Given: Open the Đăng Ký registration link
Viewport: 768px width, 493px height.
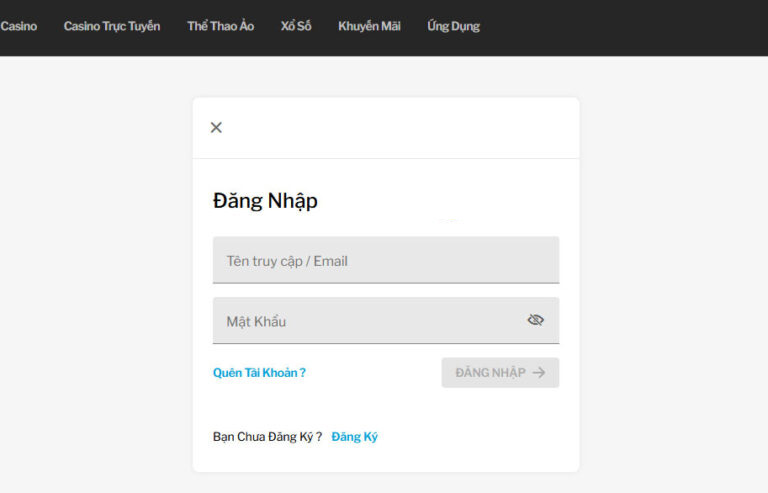Looking at the screenshot, I should click(354, 437).
